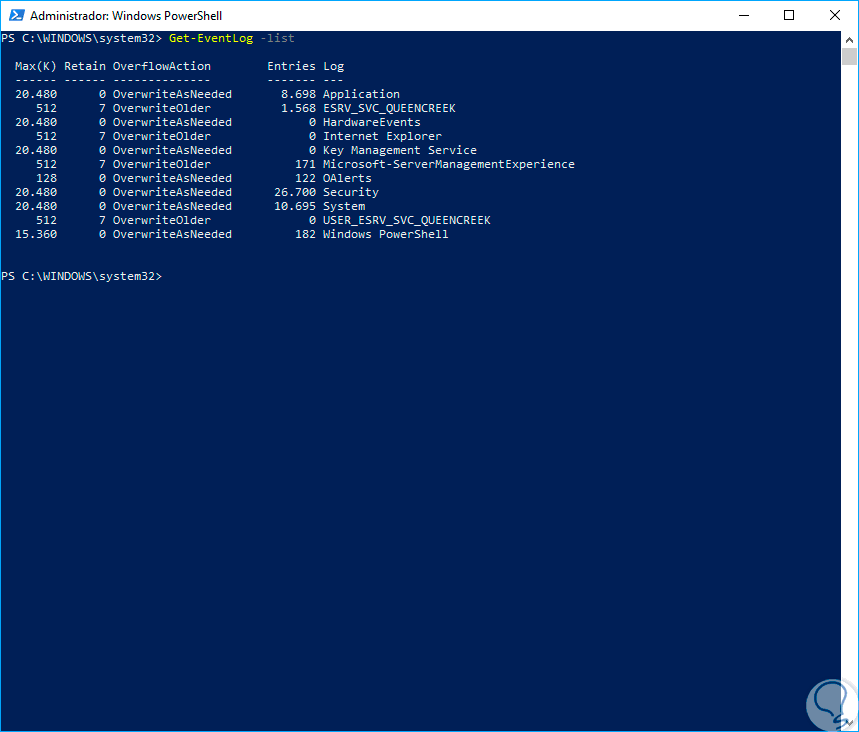859x732 pixels.
Task: Click the 'Application' log name
Action: (361, 94)
